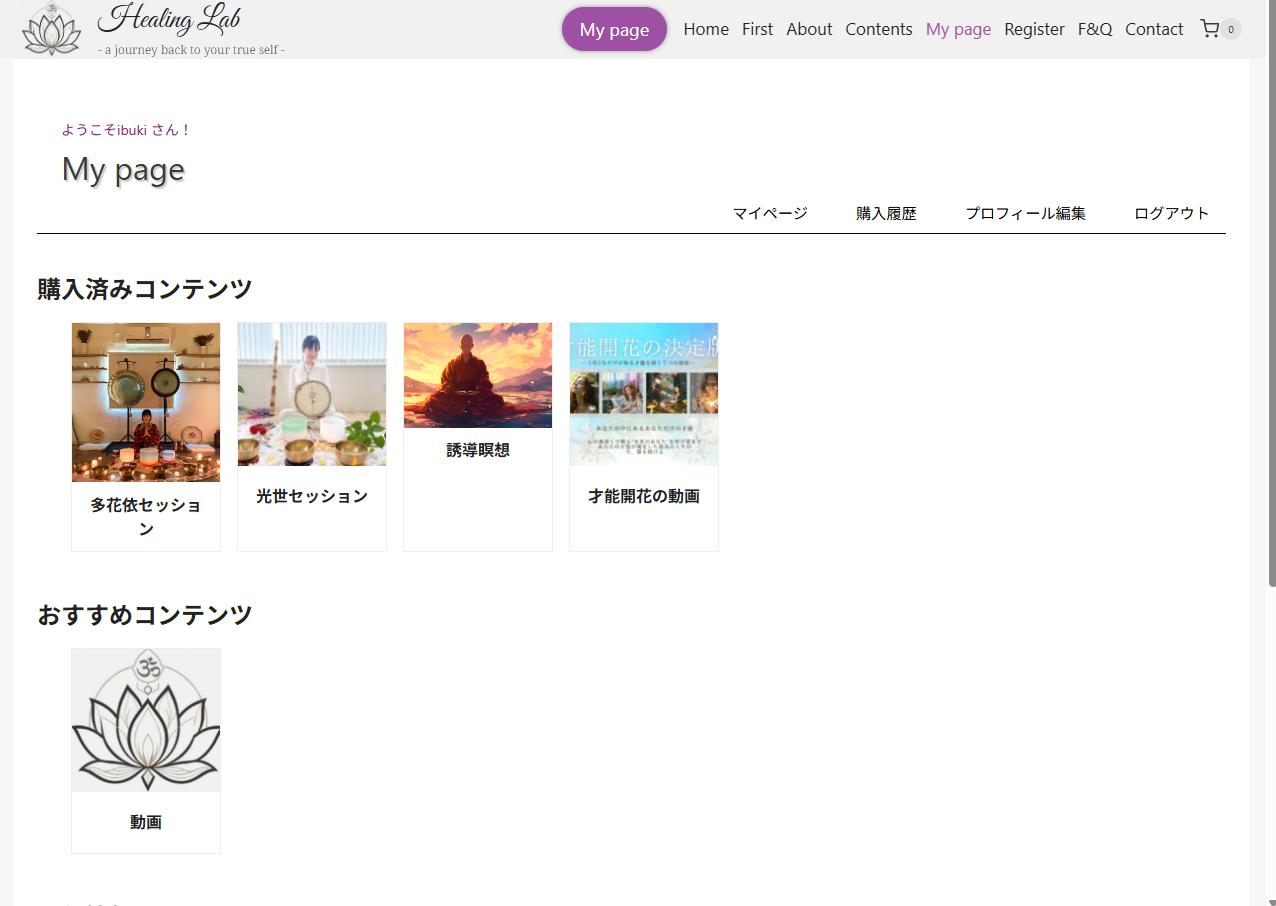The image size is (1276, 906).
Task: Open the recommended 動画 lotus thumbnail
Action: point(146,720)
